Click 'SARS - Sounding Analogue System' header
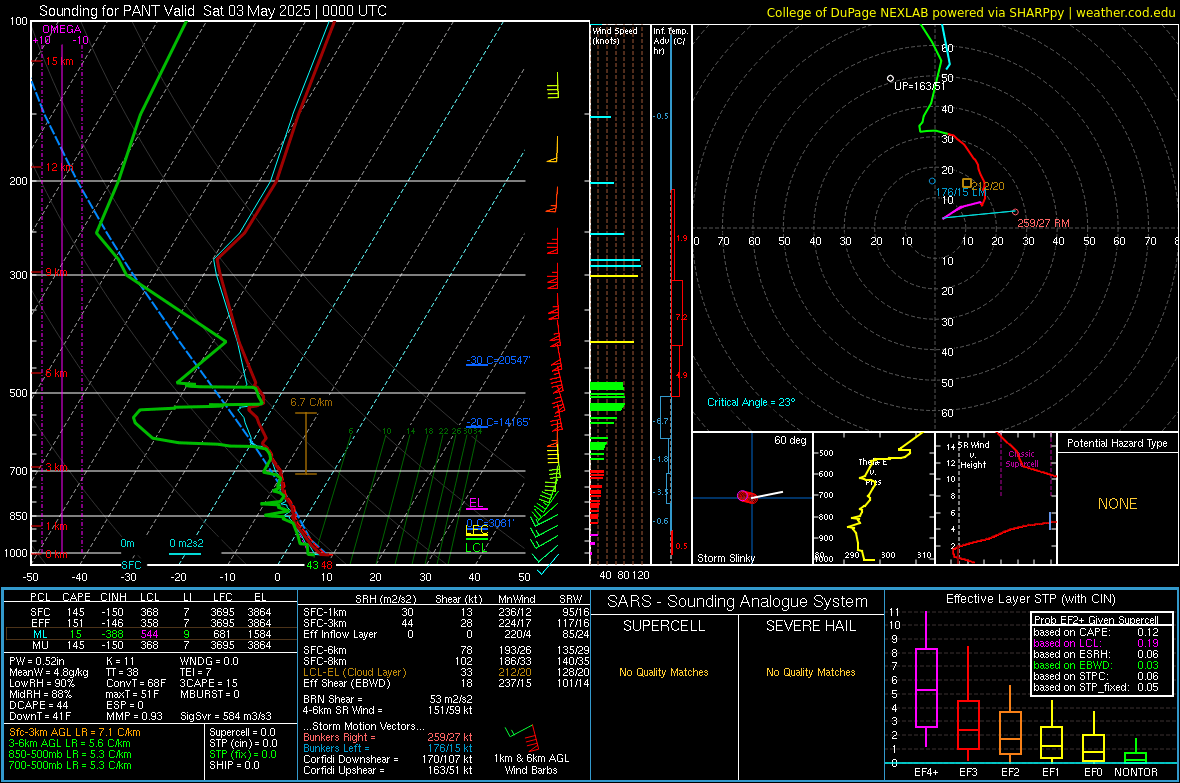This screenshot has height=783, width=1180. [738, 602]
